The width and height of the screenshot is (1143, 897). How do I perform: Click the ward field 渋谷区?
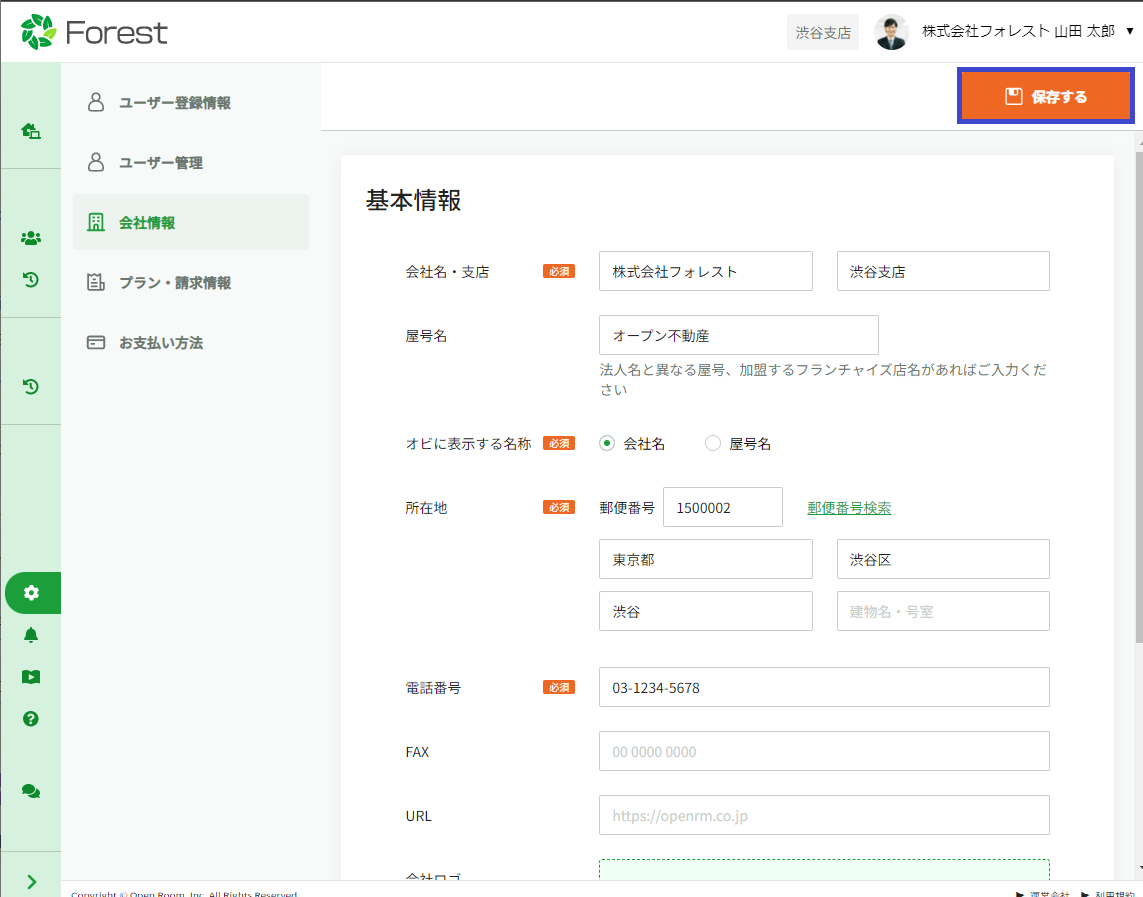(943, 559)
